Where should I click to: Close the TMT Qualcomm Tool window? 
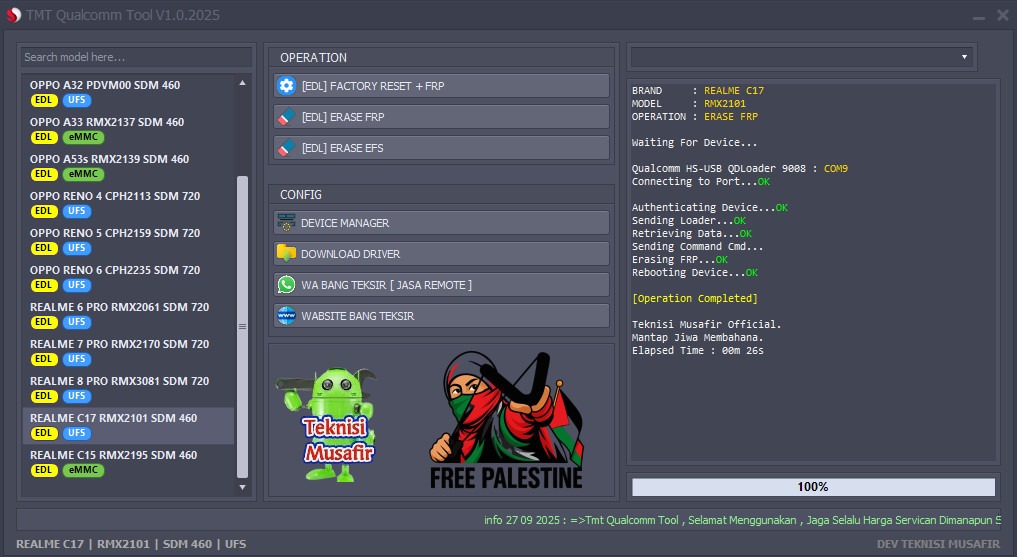(1003, 15)
